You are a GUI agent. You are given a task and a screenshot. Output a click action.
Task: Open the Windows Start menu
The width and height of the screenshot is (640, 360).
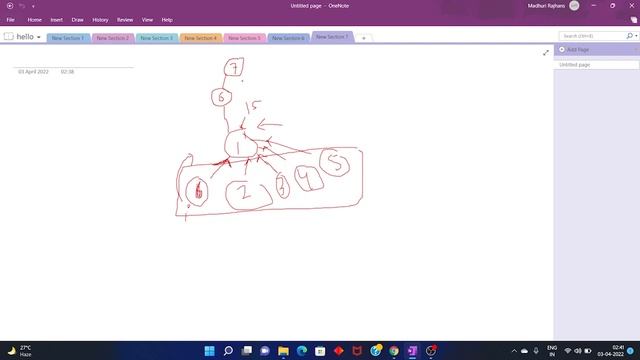pos(209,351)
